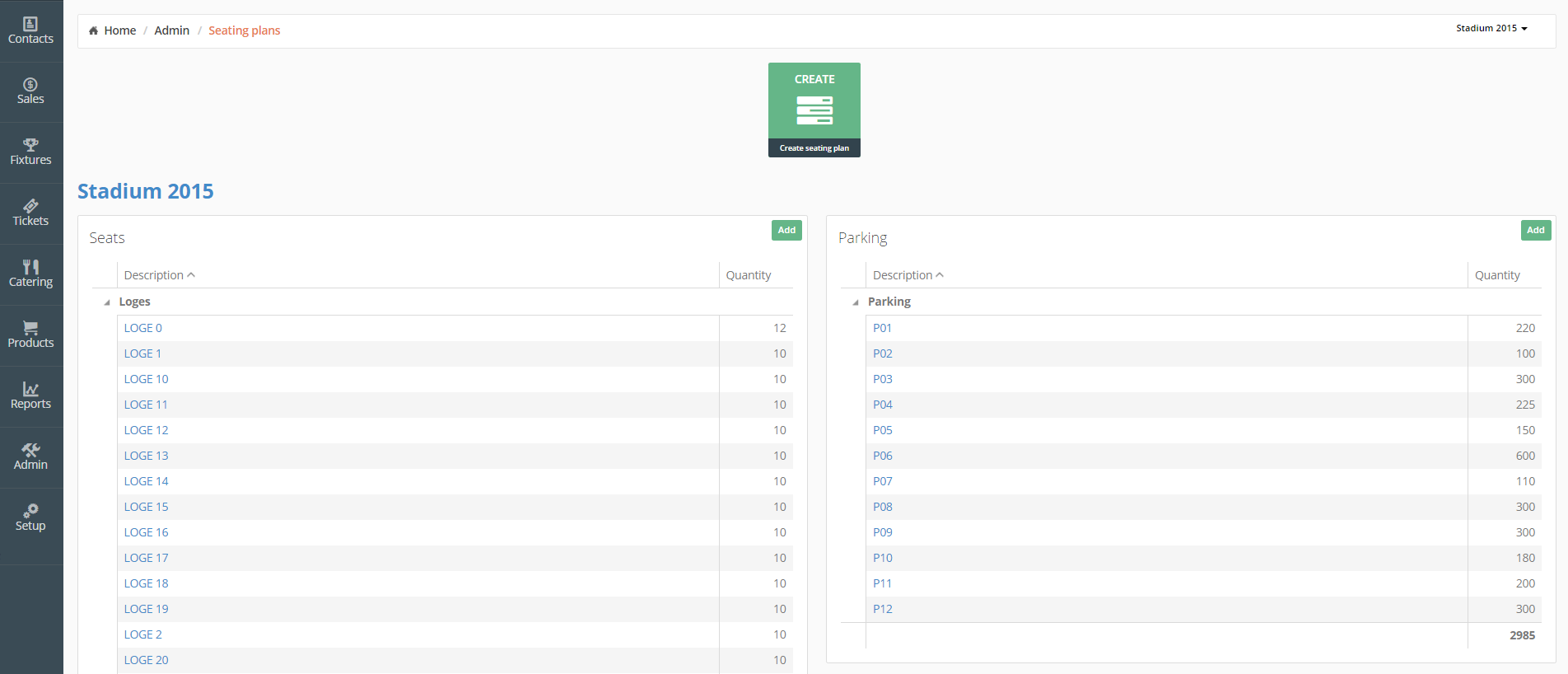Viewport: 1568px width, 674px height.
Task: Open the P03 parking link
Action: [882, 379]
